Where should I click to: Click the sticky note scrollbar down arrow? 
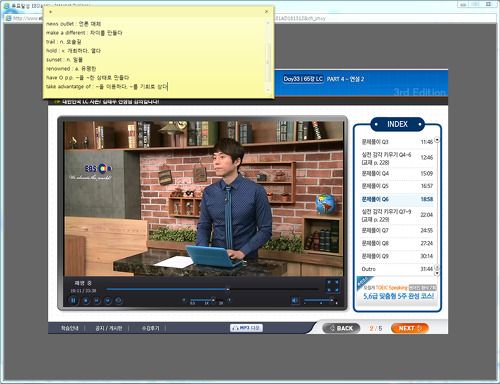click(268, 90)
